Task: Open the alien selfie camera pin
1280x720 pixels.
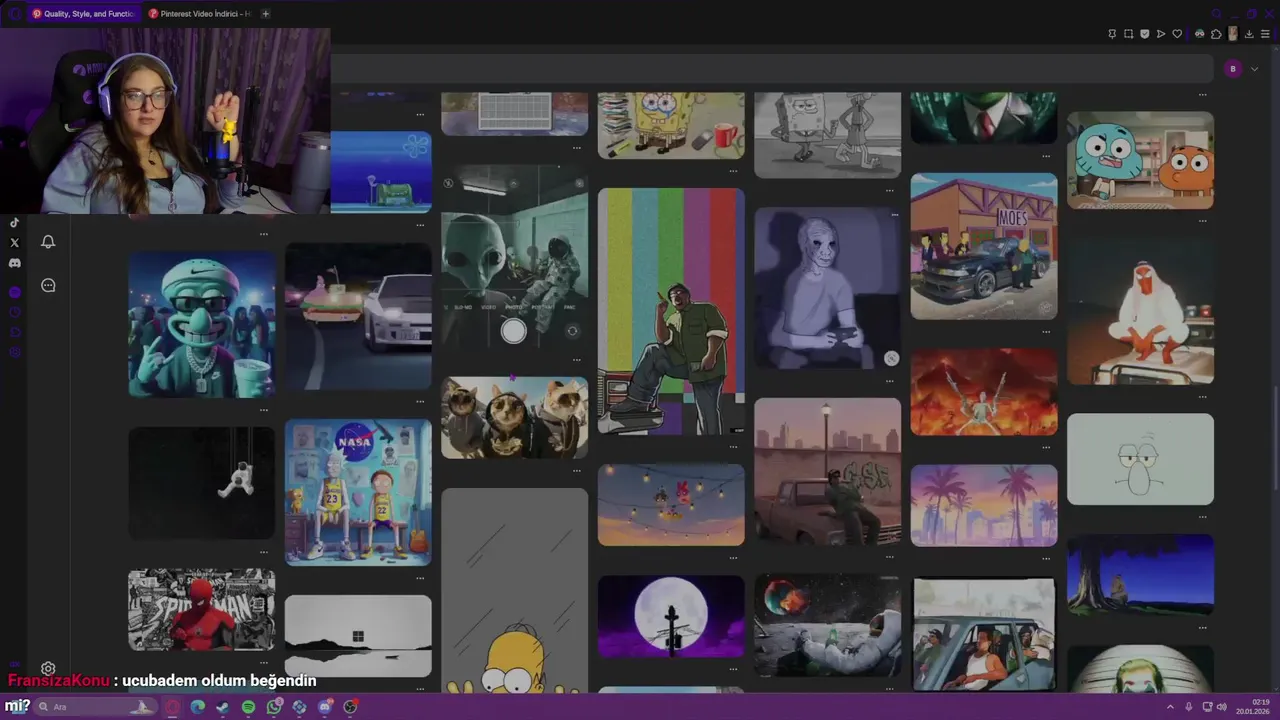Action: [514, 257]
